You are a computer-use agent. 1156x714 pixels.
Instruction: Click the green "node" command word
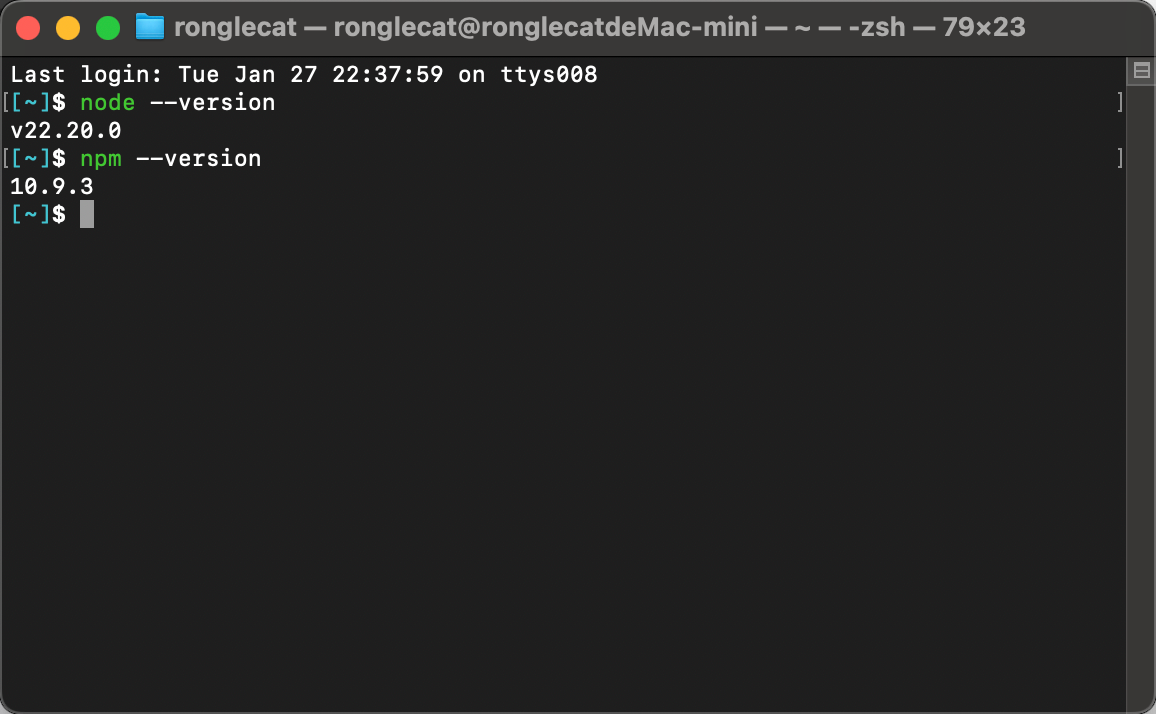point(107,103)
